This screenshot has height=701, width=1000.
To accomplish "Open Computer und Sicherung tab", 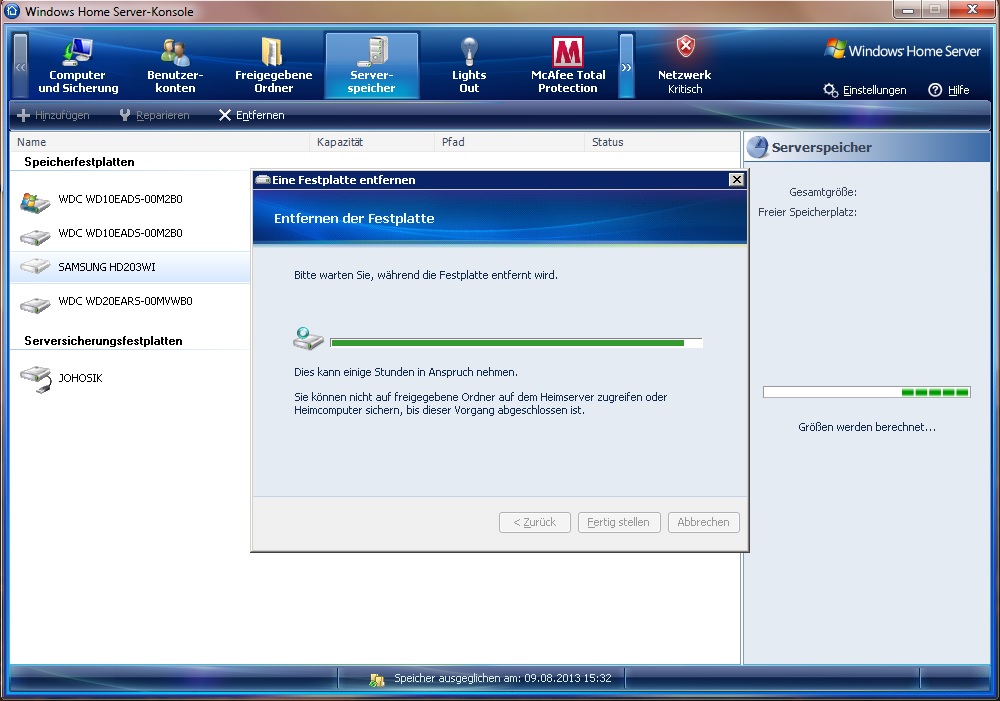I will tap(78, 66).
